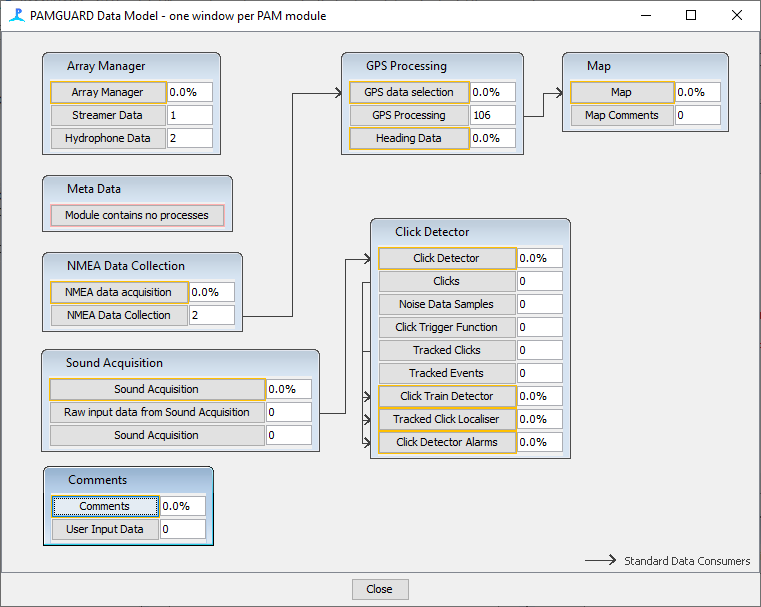Minimize the PAMGUARD Data Model window
The width and height of the screenshot is (761, 607).
pos(645,16)
